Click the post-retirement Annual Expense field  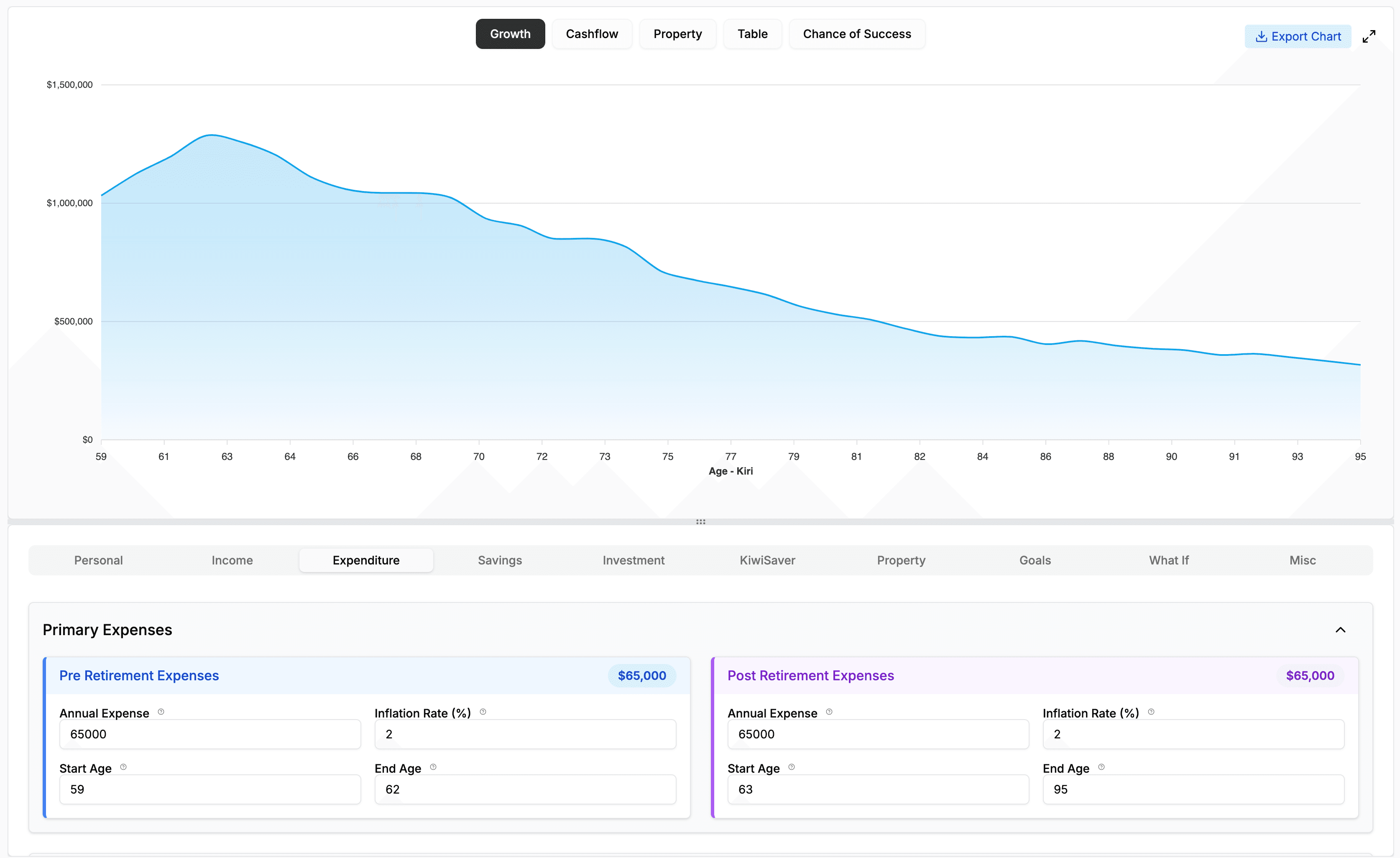pyautogui.click(x=877, y=733)
